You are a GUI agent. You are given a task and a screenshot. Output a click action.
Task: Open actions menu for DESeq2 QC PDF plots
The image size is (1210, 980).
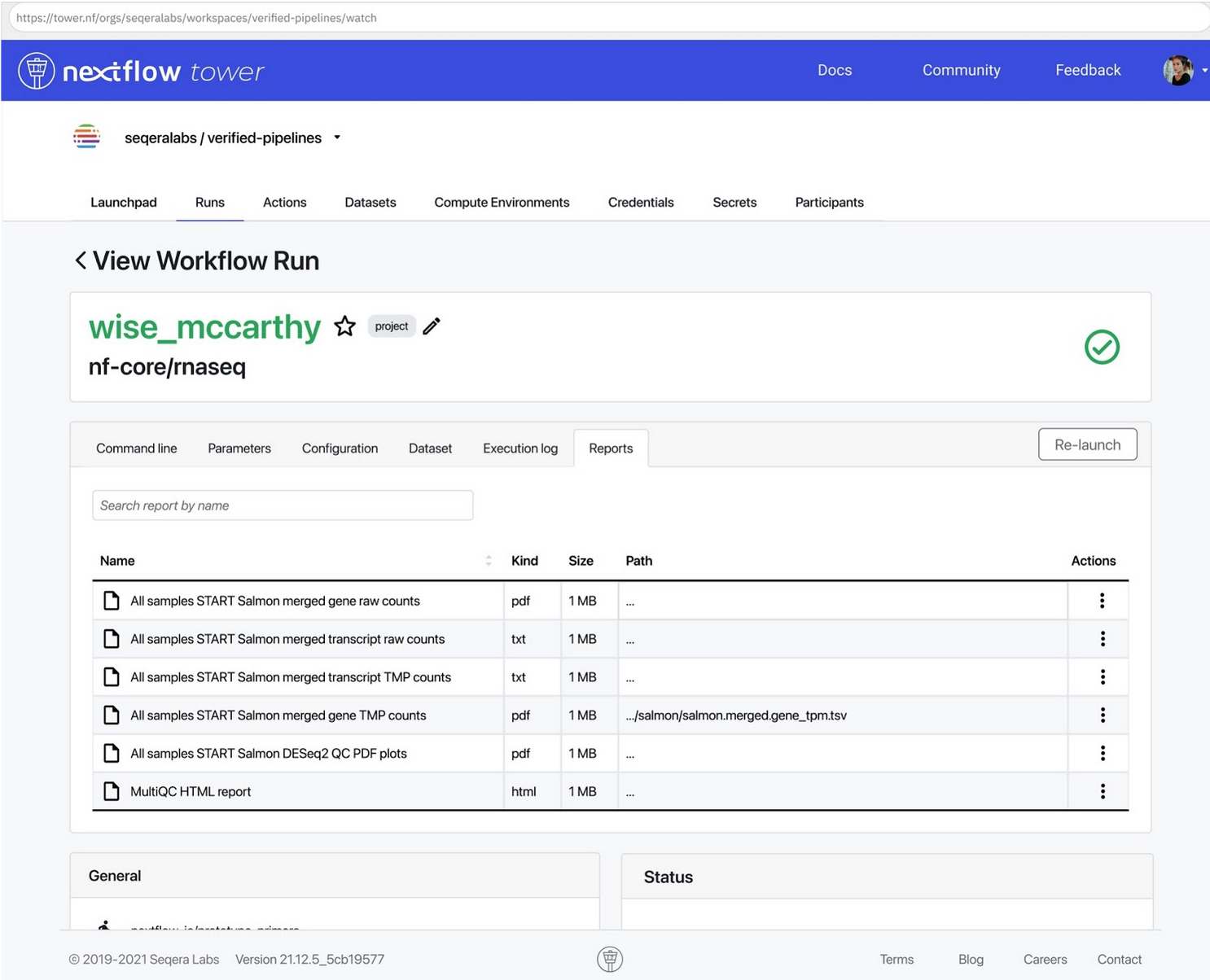tap(1103, 754)
